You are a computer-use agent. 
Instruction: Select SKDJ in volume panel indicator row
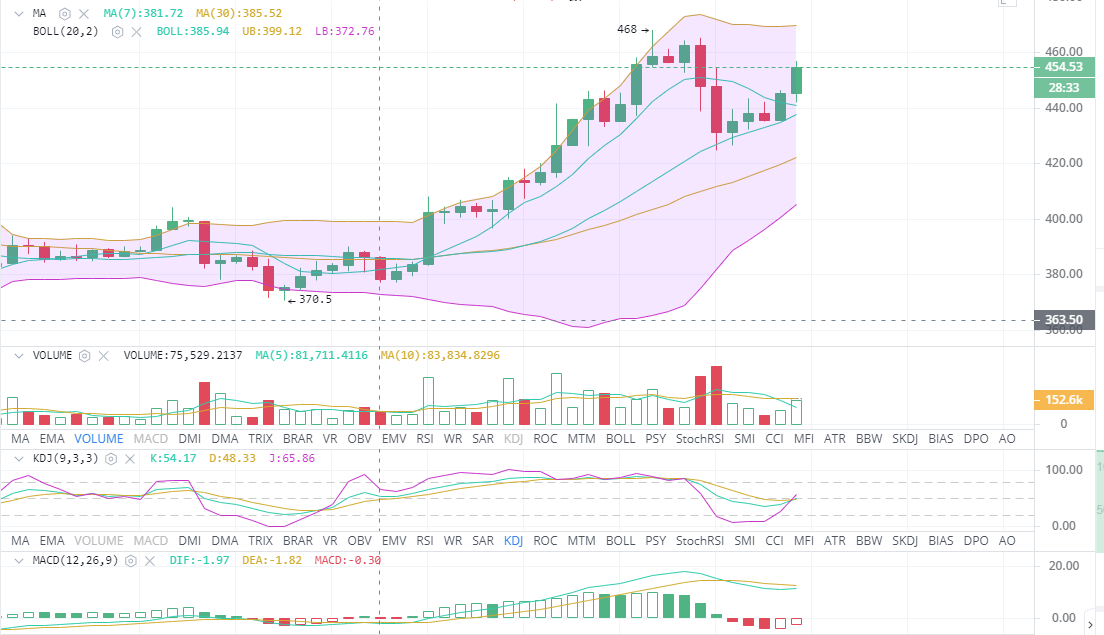click(905, 439)
